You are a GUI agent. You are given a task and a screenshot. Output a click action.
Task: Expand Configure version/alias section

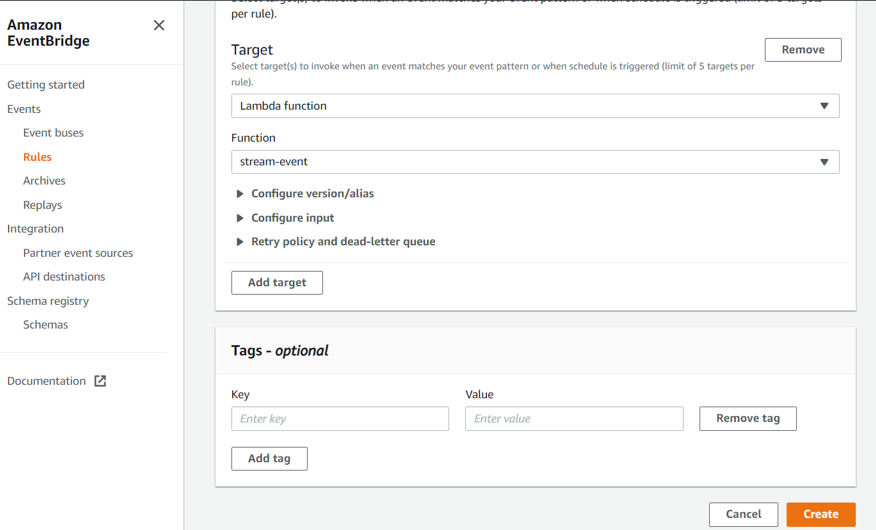pos(306,194)
